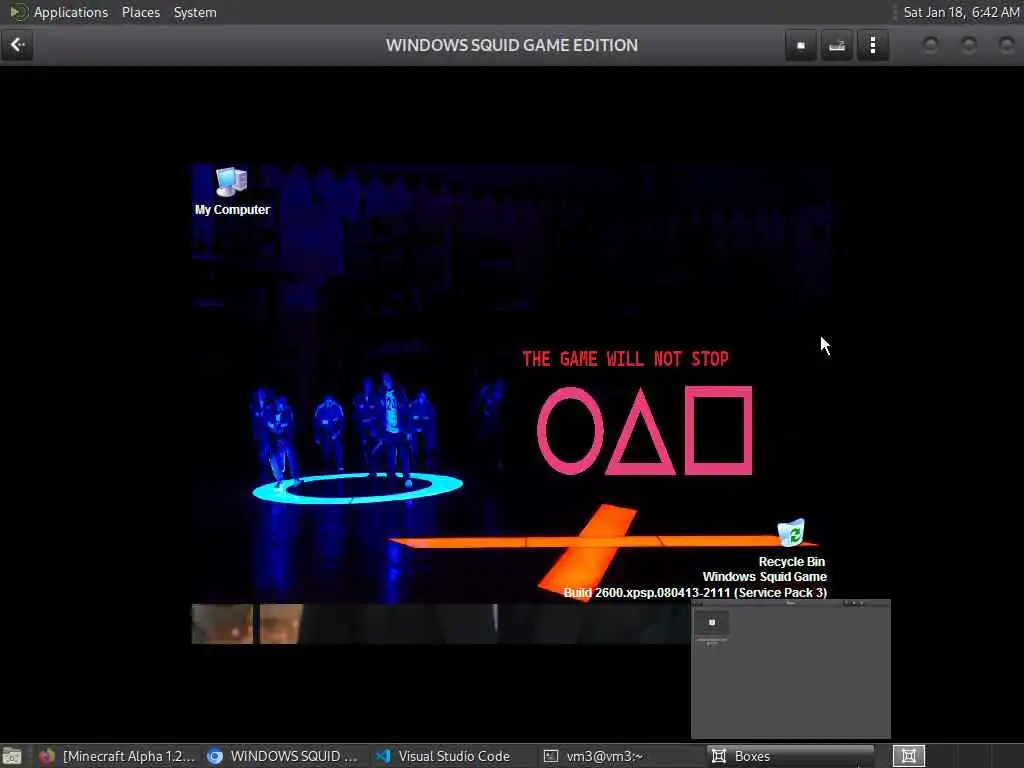Viewport: 1024px width, 768px height.
Task: Click THE GAME WILL NOT STOP text
Action: click(x=625, y=359)
